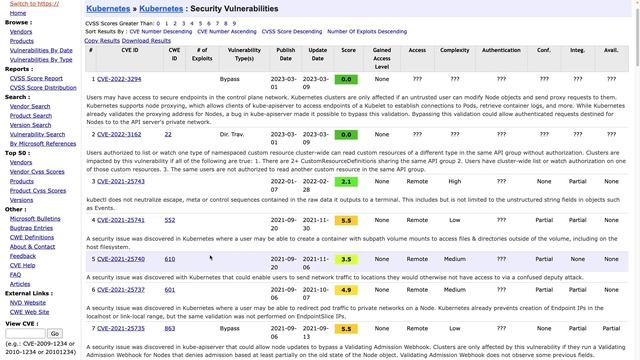Open CWE ID 601 link
The image size is (640, 360).
pyautogui.click(x=170, y=290)
